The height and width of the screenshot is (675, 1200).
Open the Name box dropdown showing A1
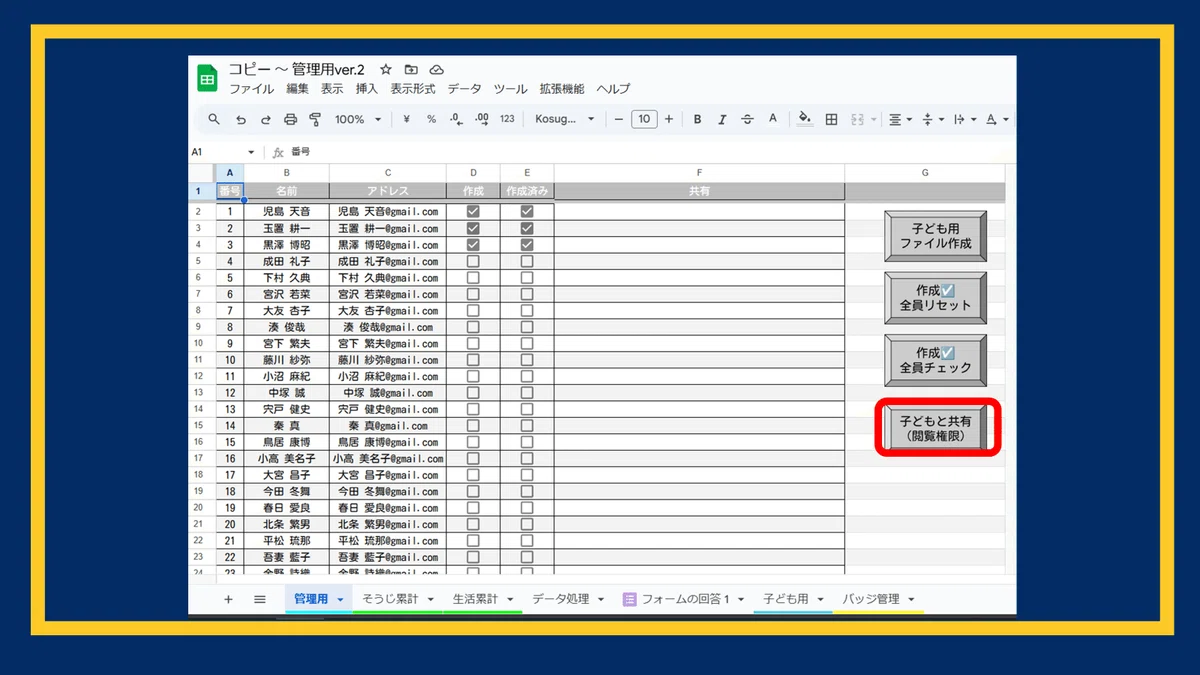pyautogui.click(x=251, y=152)
